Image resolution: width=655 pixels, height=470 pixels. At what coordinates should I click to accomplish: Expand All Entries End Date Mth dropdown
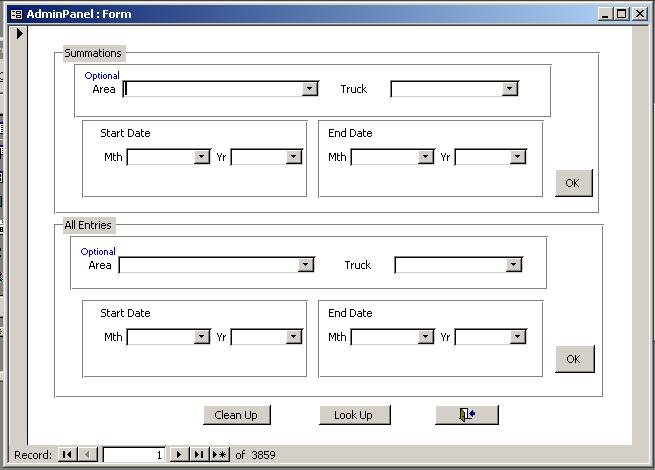point(426,337)
